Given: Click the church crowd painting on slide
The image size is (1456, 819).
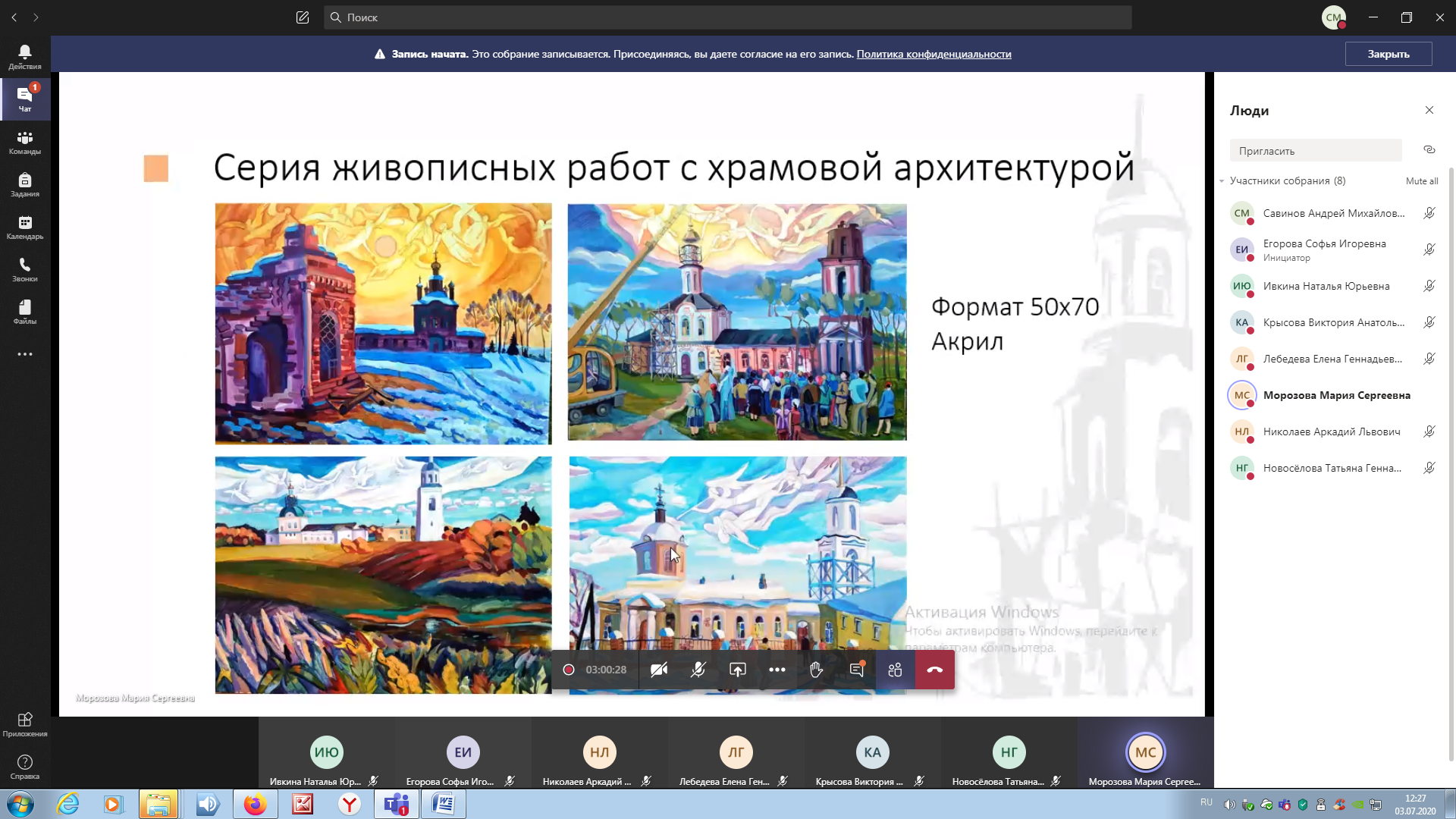Looking at the screenshot, I should 737,322.
